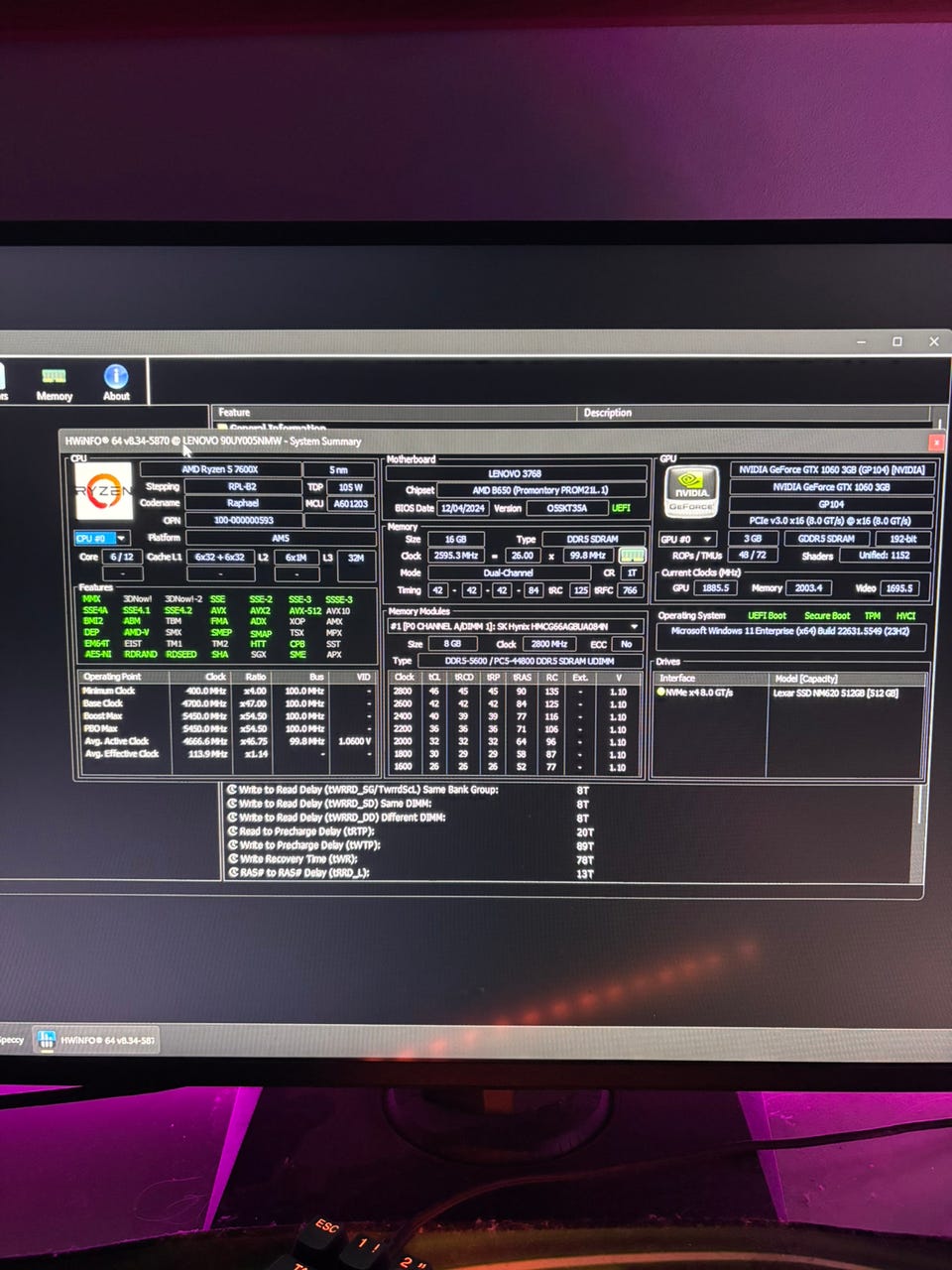This screenshot has height=1270, width=952.
Task: Click the RPL-B2 stepping field
Action: (x=242, y=486)
